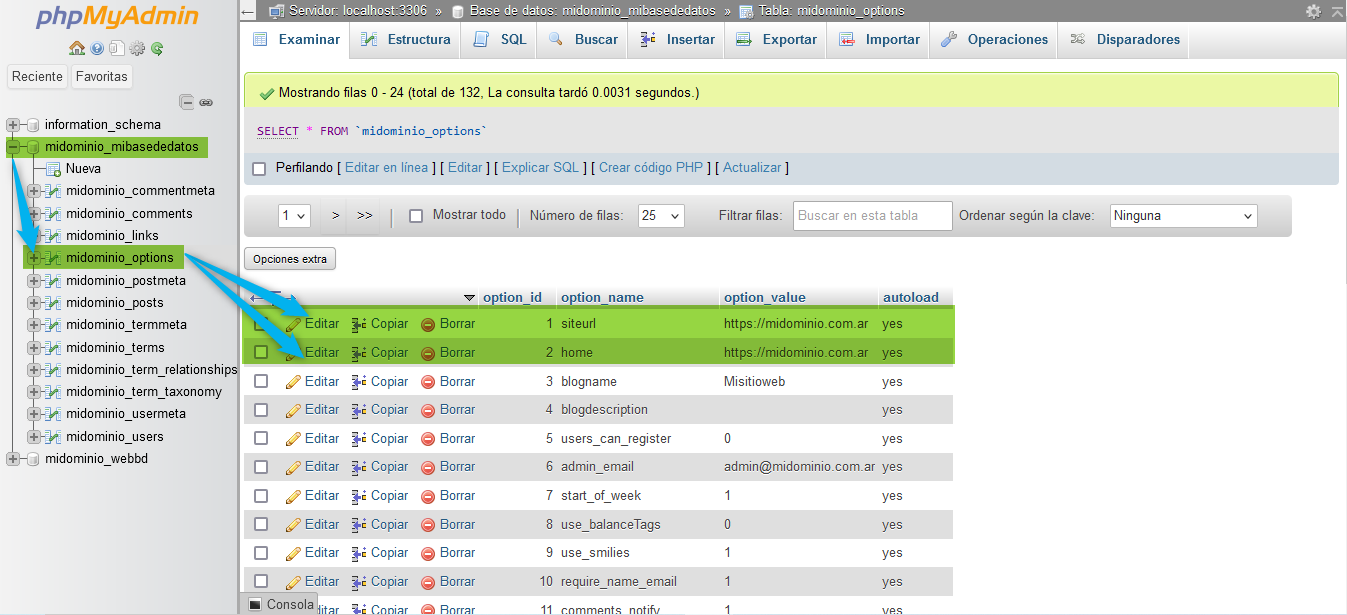Click the Explicar SQL link
The width and height of the screenshot is (1347, 615).
pyautogui.click(x=540, y=168)
